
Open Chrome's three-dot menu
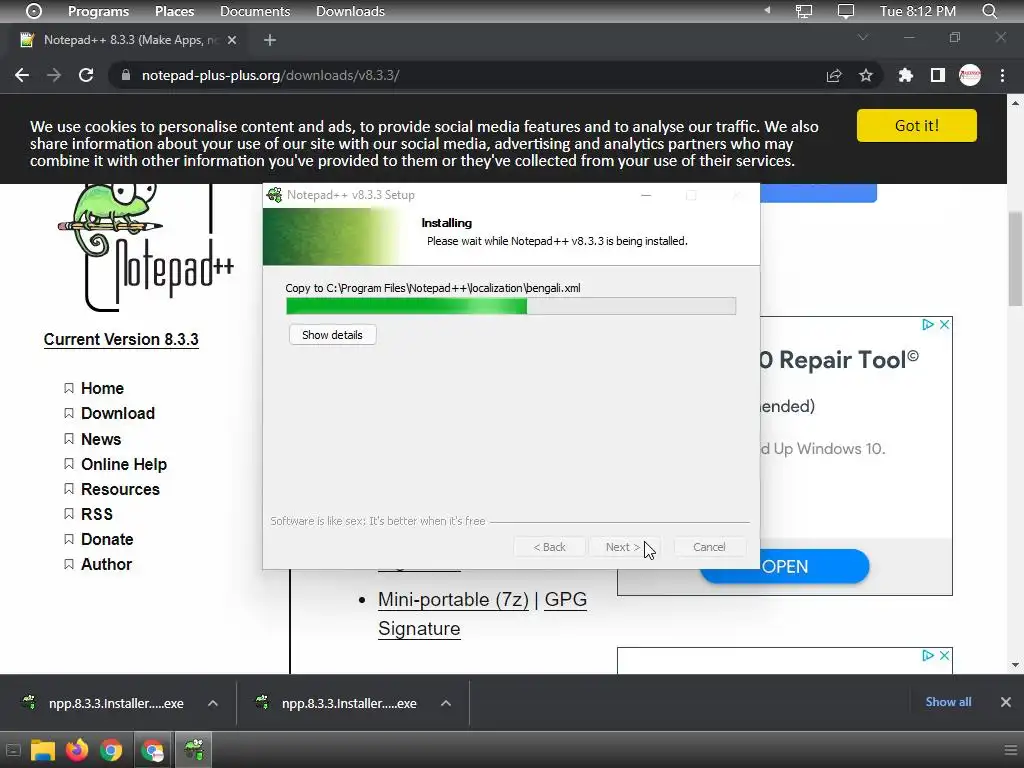[x=1002, y=75]
